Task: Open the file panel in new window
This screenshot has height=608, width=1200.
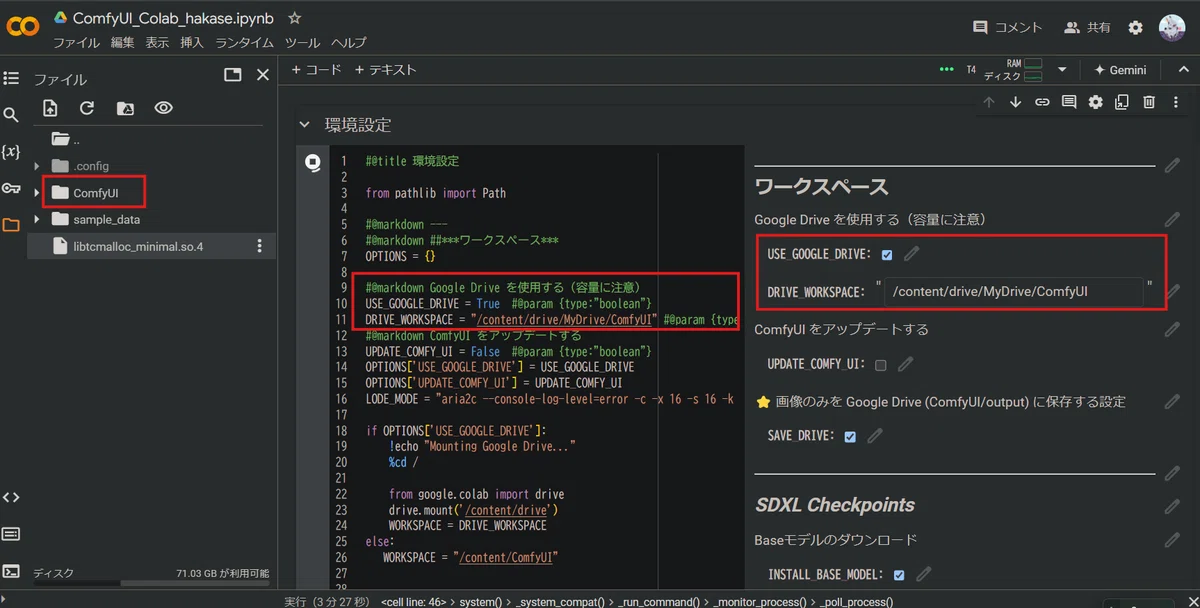Action: pyautogui.click(x=232, y=75)
